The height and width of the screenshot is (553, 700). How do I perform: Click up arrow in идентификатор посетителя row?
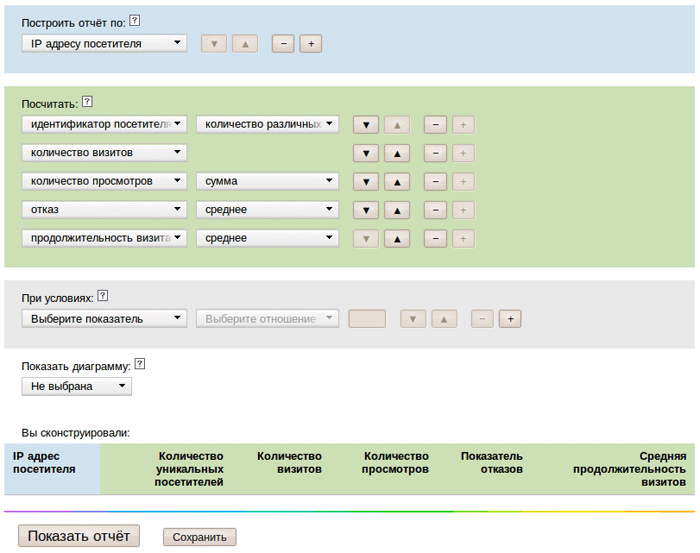[397, 125]
